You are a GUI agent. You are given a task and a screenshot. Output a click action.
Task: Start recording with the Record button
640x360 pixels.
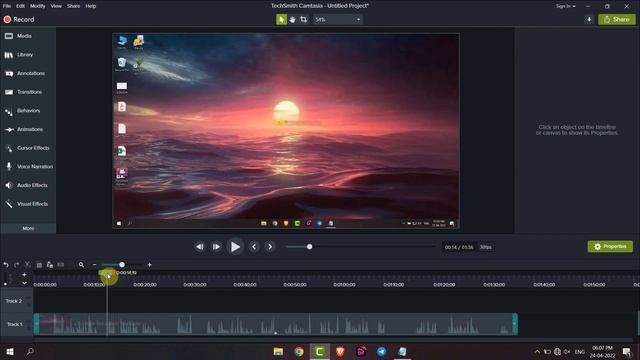(19, 19)
